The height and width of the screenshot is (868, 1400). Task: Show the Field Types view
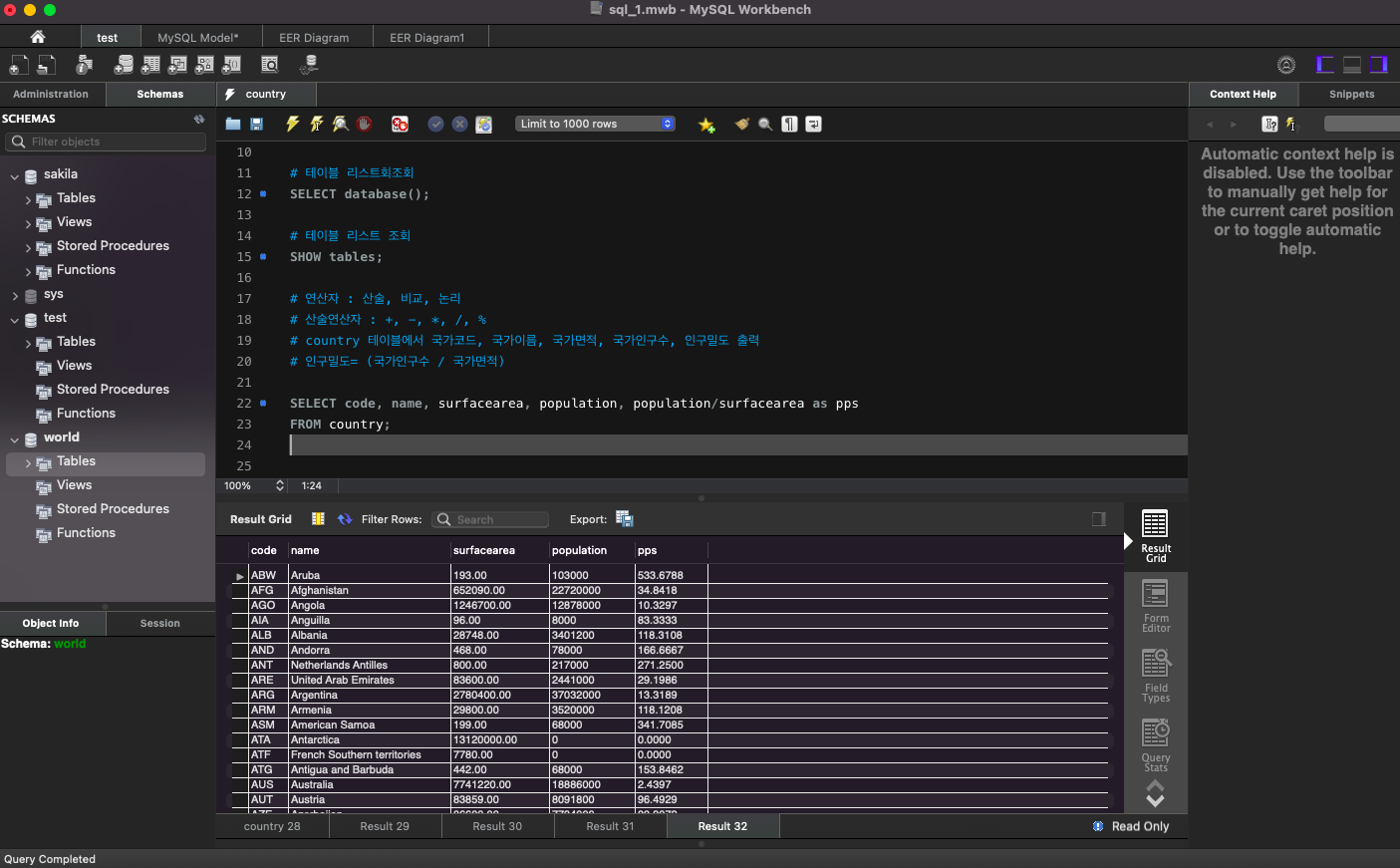(x=1156, y=676)
